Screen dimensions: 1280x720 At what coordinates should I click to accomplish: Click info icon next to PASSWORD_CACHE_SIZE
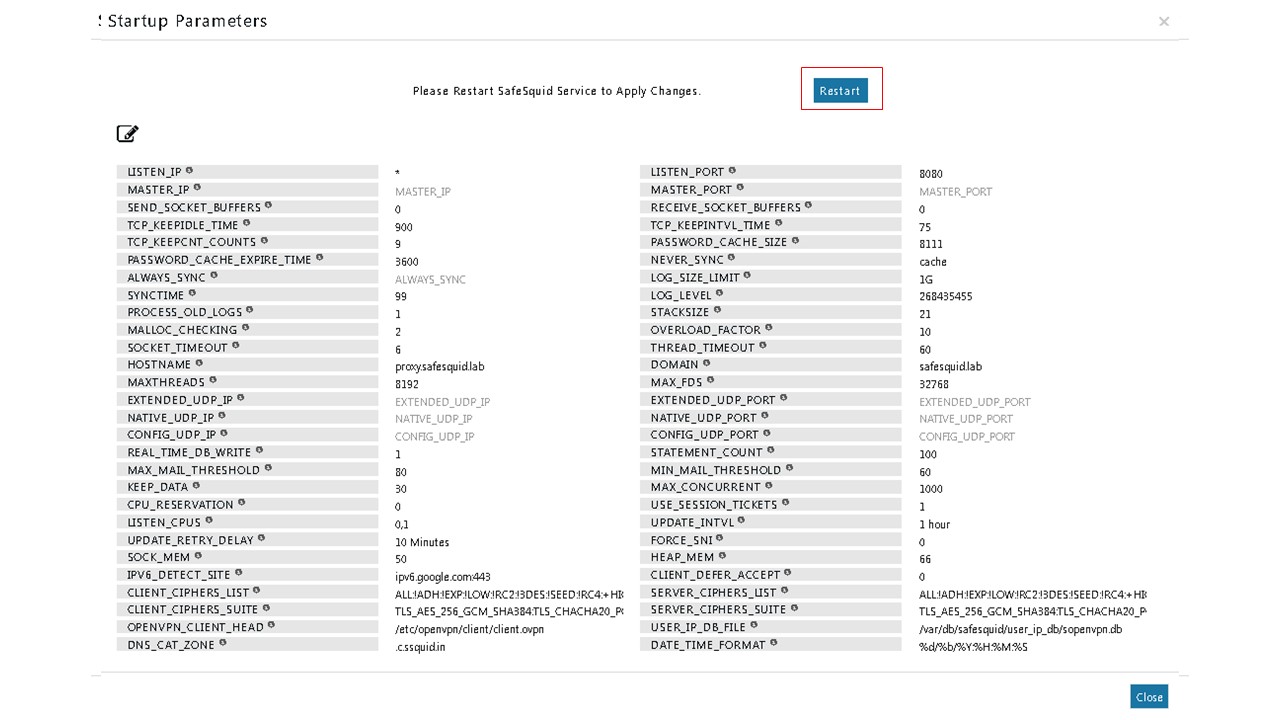pos(796,241)
